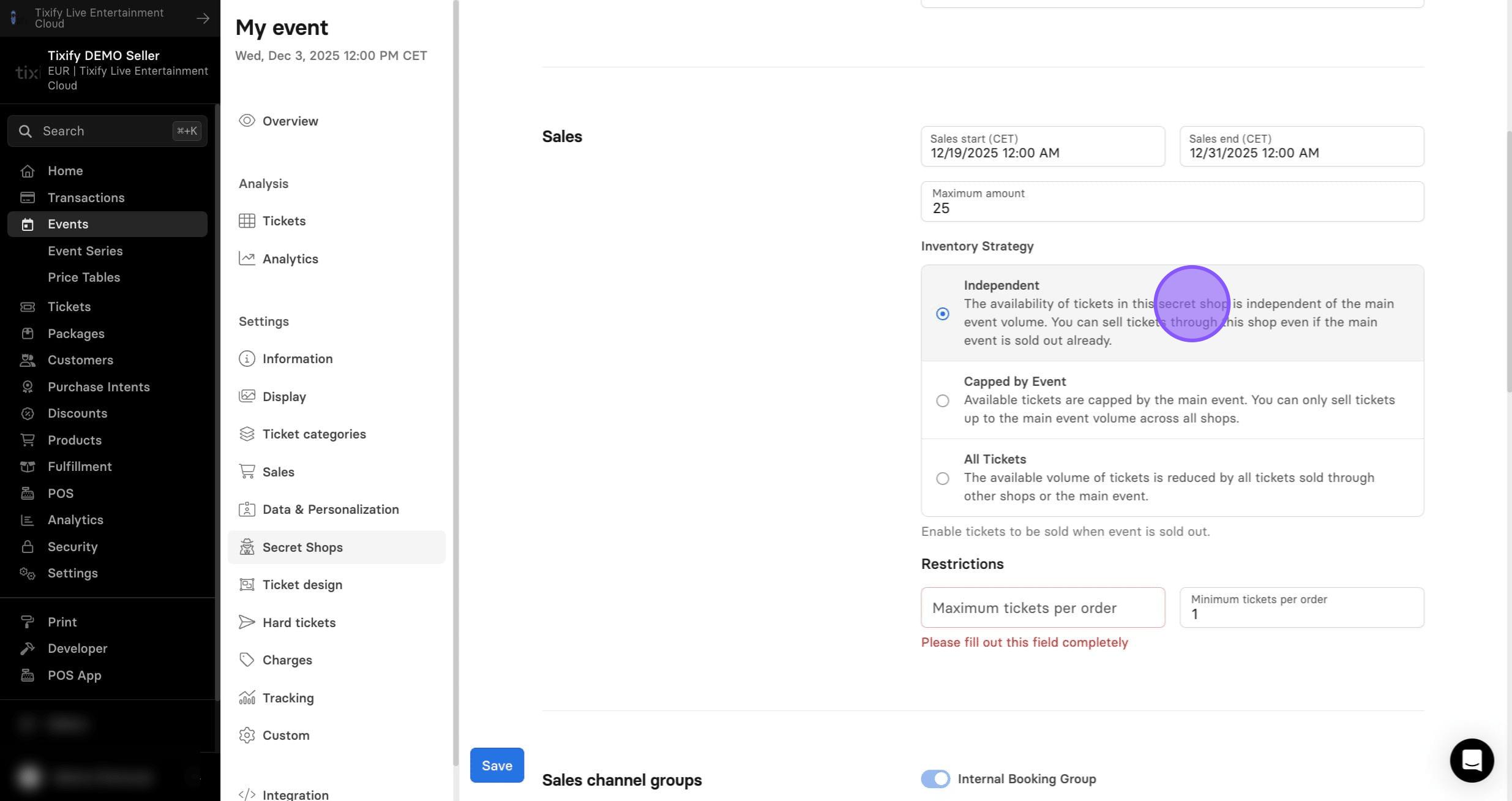This screenshot has width=1512, height=801.
Task: Open the Sales end date picker
Action: click(1301, 146)
